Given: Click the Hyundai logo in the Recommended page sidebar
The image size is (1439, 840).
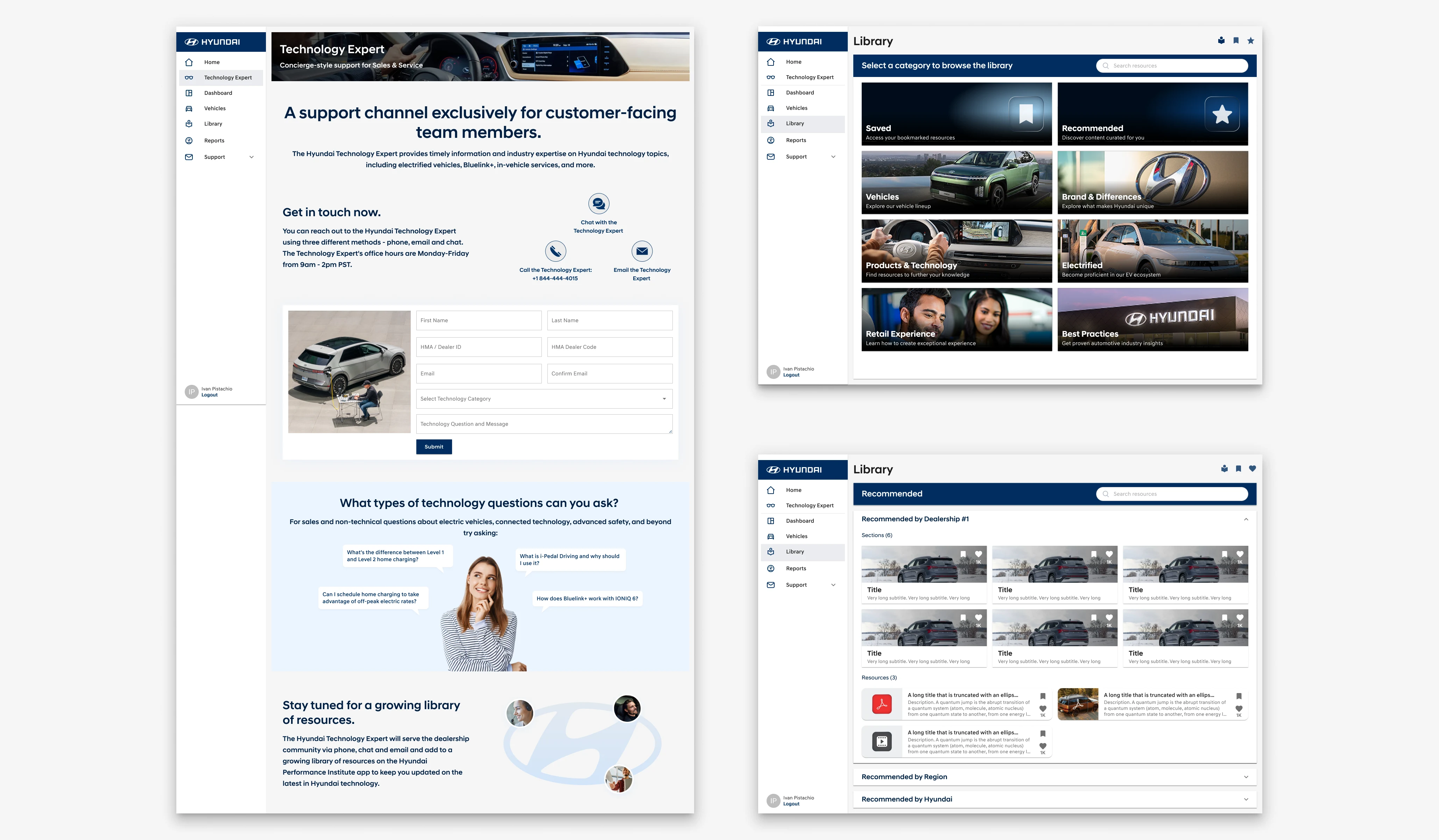Looking at the screenshot, I should [x=794, y=470].
